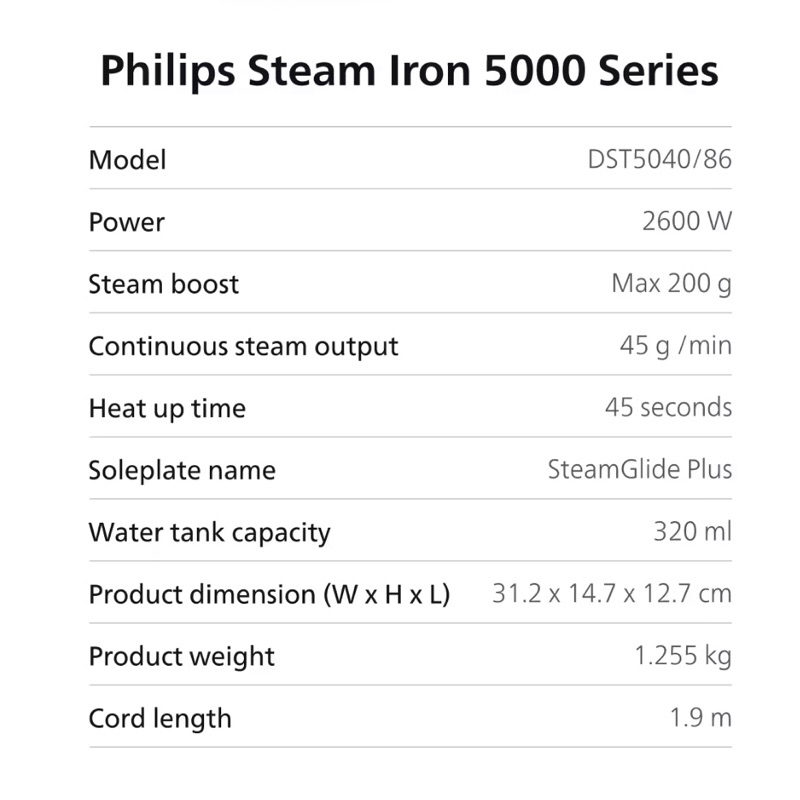Click the Philips Steam Iron 5000 Series title
The image size is (800, 800).
click(410, 71)
